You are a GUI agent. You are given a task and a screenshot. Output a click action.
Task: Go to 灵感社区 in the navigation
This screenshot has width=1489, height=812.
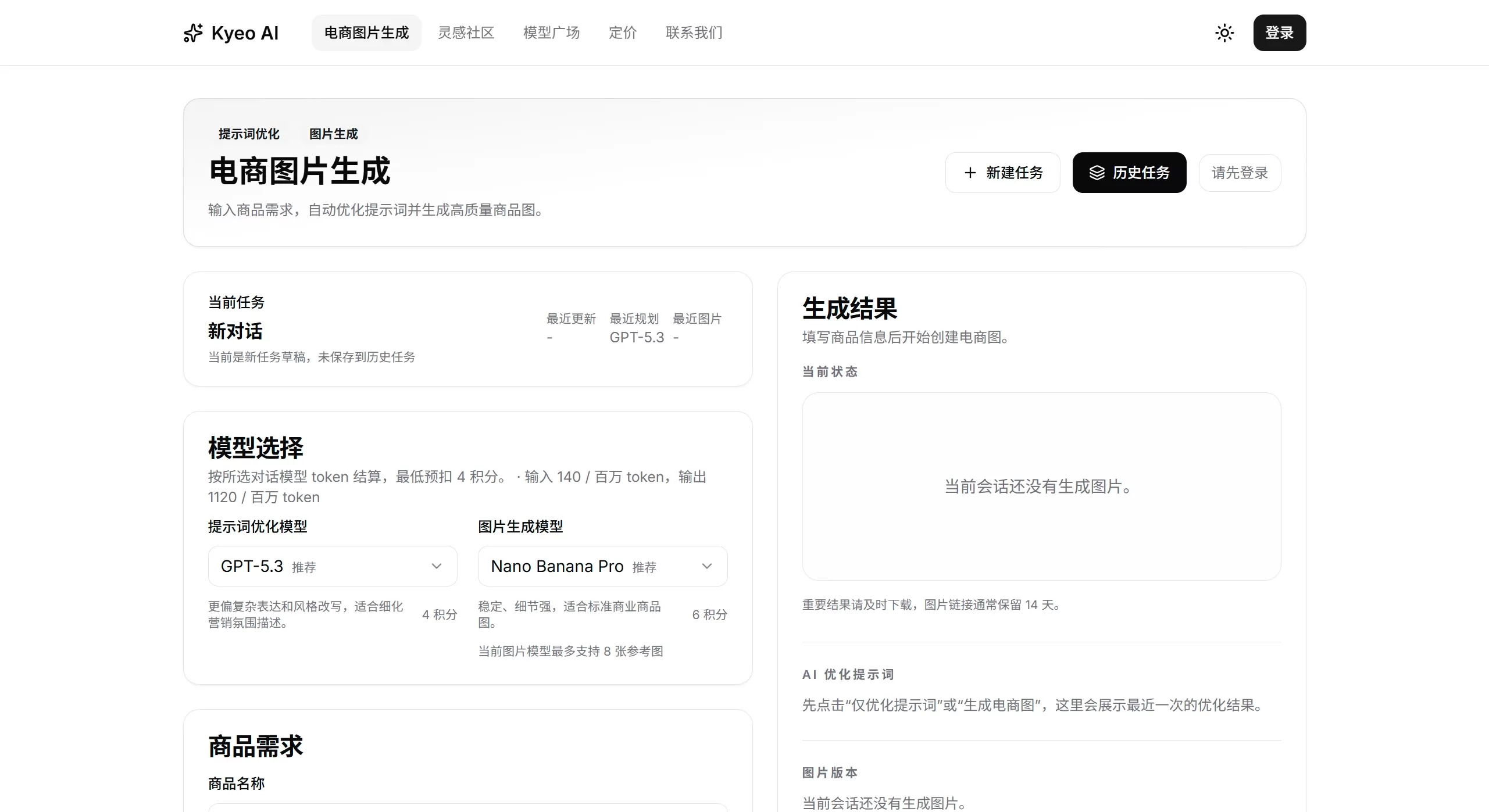tap(466, 33)
